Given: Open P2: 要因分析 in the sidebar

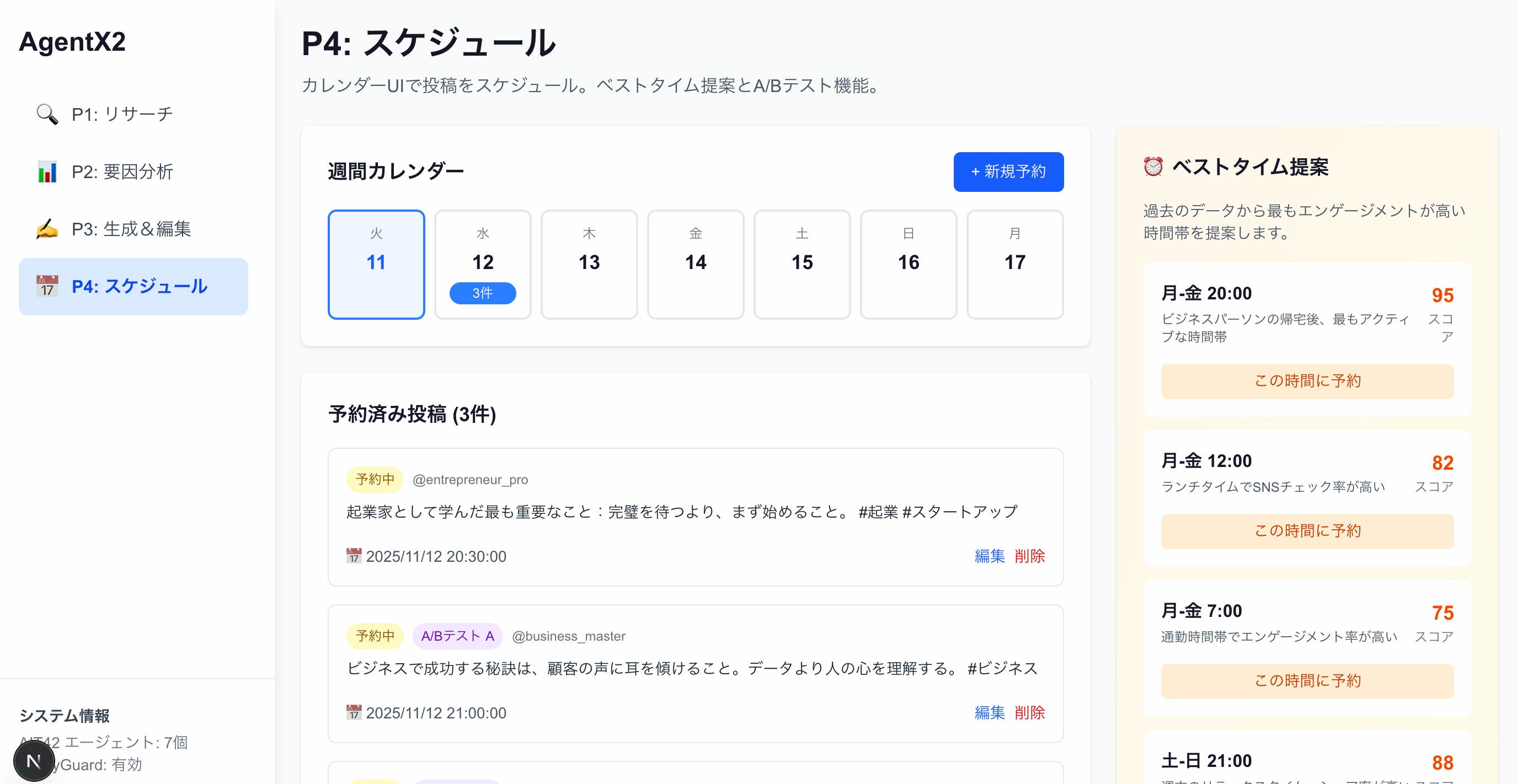Looking at the screenshot, I should click(x=122, y=172).
